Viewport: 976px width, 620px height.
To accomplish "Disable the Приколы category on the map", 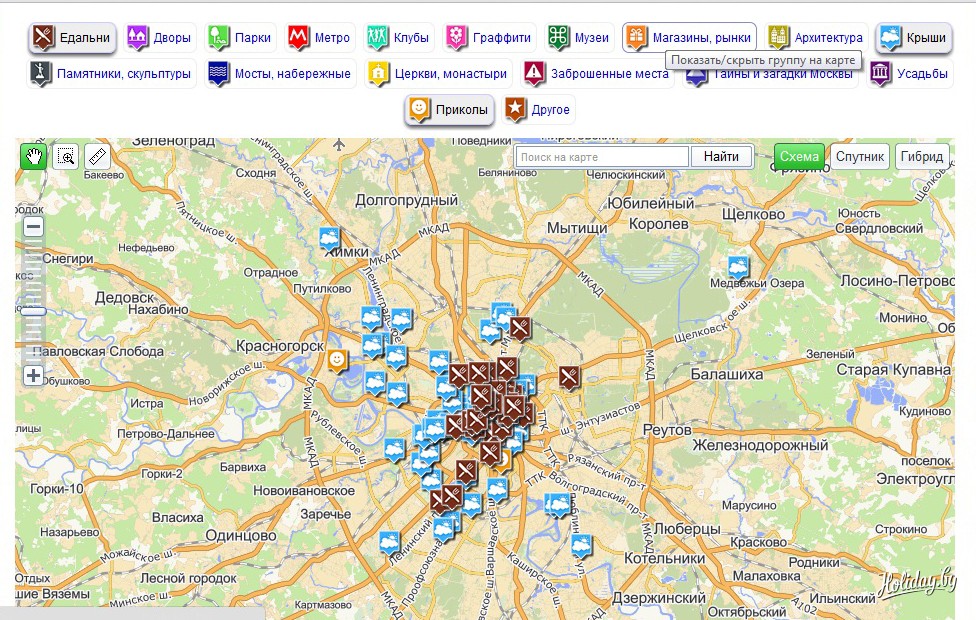I will pos(449,109).
